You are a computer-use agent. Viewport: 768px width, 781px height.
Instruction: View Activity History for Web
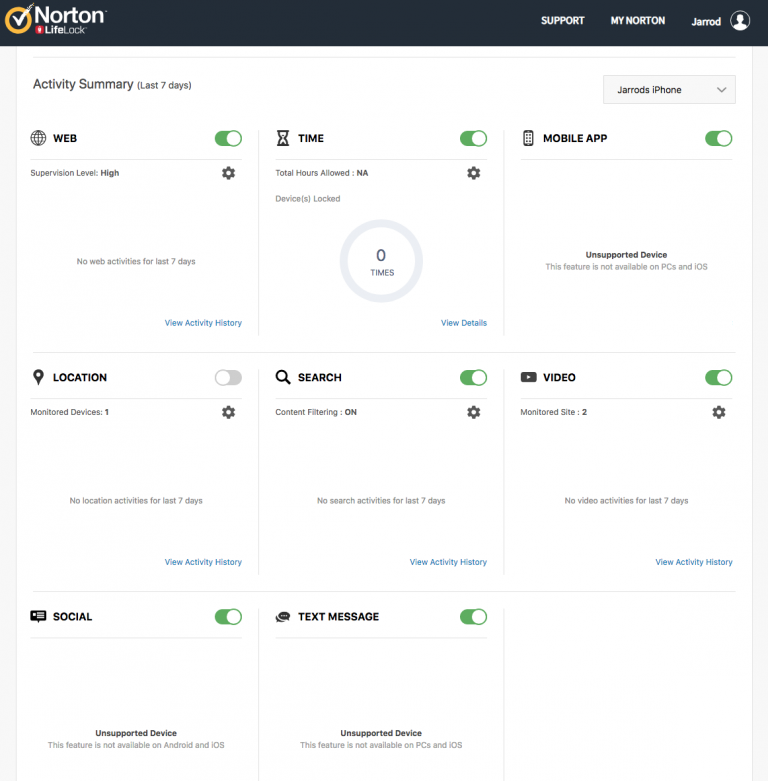(x=203, y=323)
